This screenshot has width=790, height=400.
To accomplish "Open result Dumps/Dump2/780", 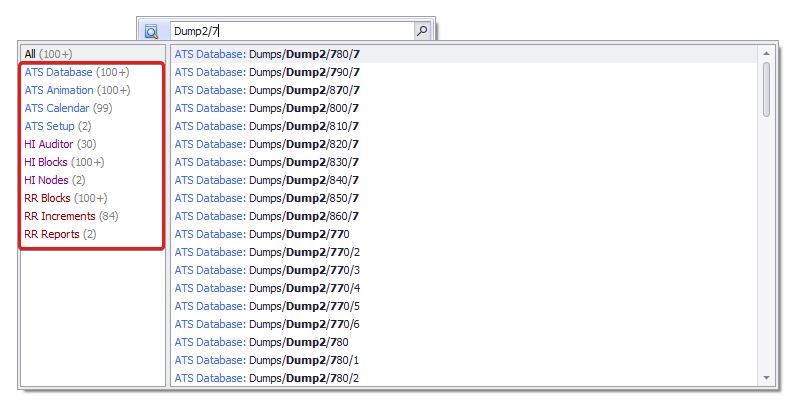I will click(x=464, y=342).
